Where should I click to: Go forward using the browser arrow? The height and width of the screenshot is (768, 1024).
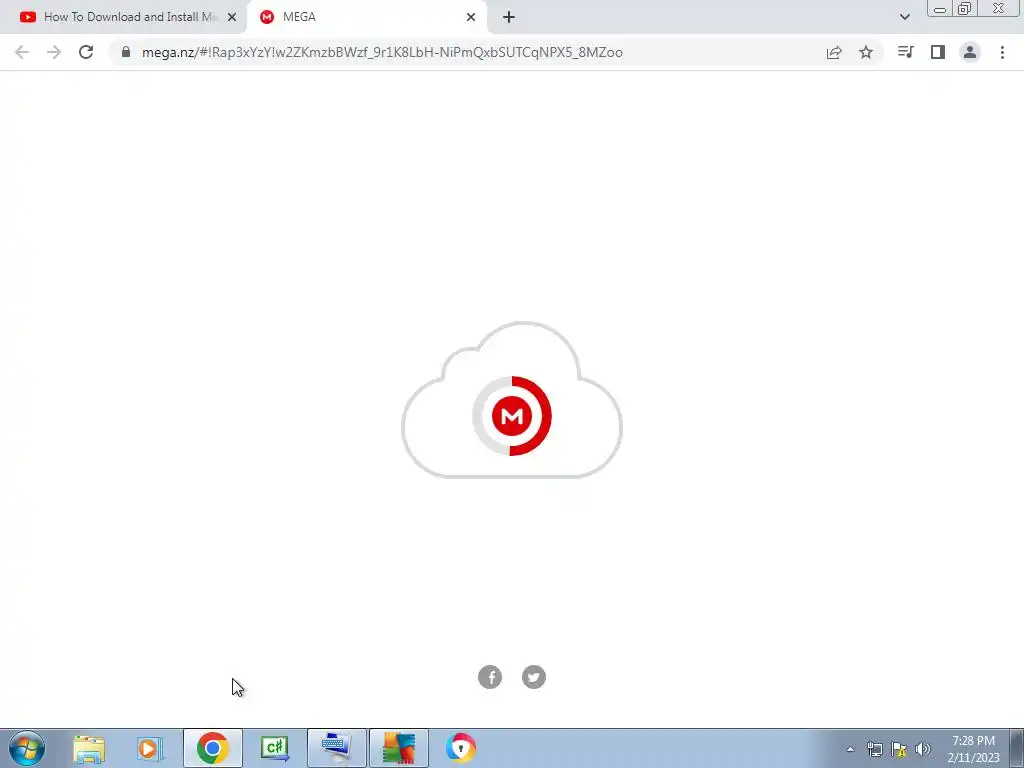pyautogui.click(x=54, y=52)
